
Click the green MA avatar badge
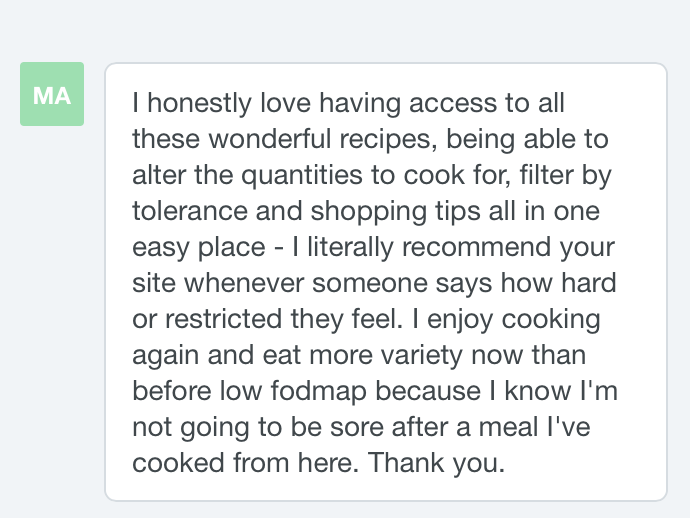[52, 94]
